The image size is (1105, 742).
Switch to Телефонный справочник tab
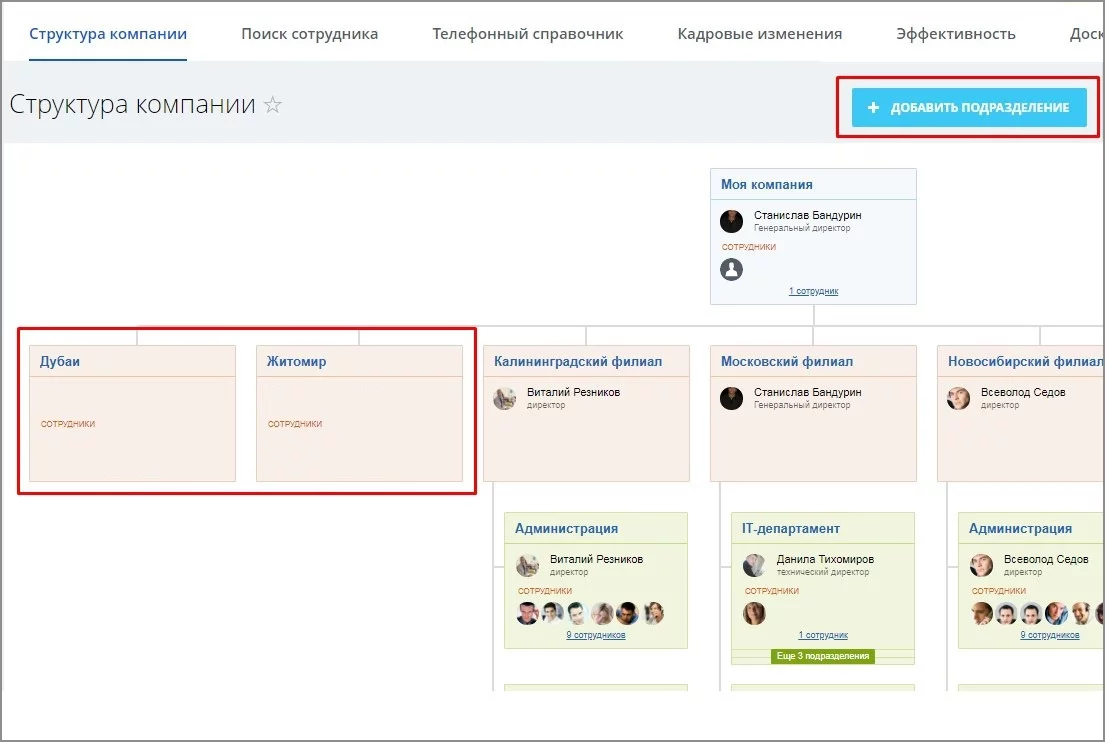click(x=527, y=34)
